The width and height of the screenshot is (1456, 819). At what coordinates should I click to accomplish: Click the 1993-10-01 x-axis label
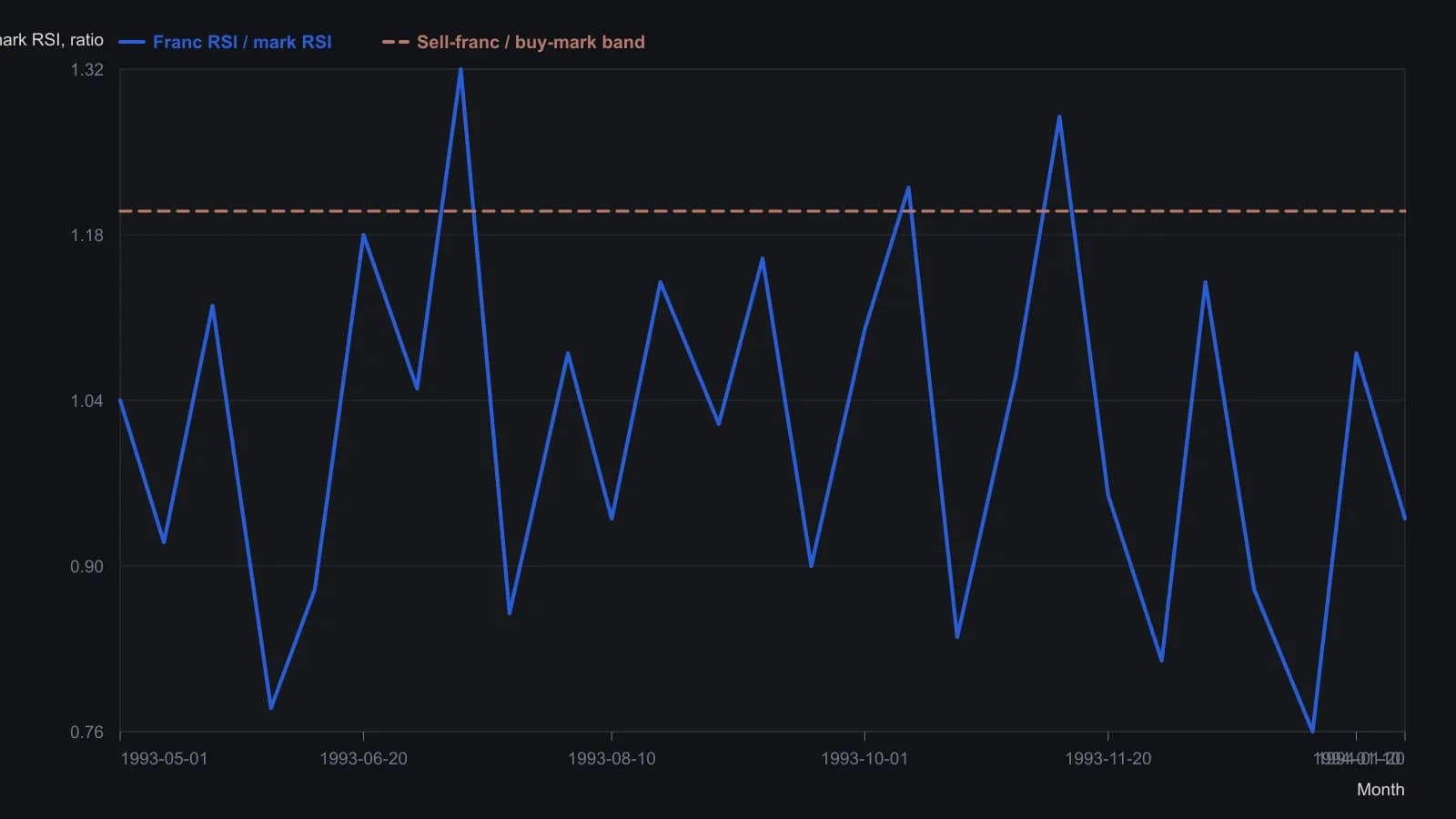click(864, 759)
